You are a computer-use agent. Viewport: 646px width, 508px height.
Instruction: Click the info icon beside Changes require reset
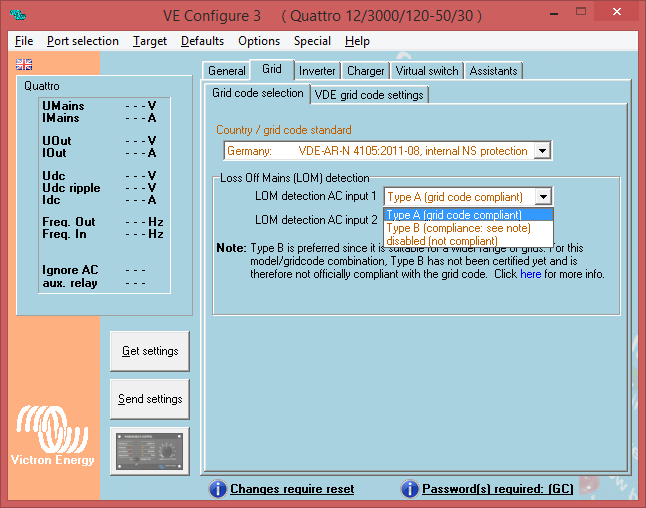click(x=217, y=489)
